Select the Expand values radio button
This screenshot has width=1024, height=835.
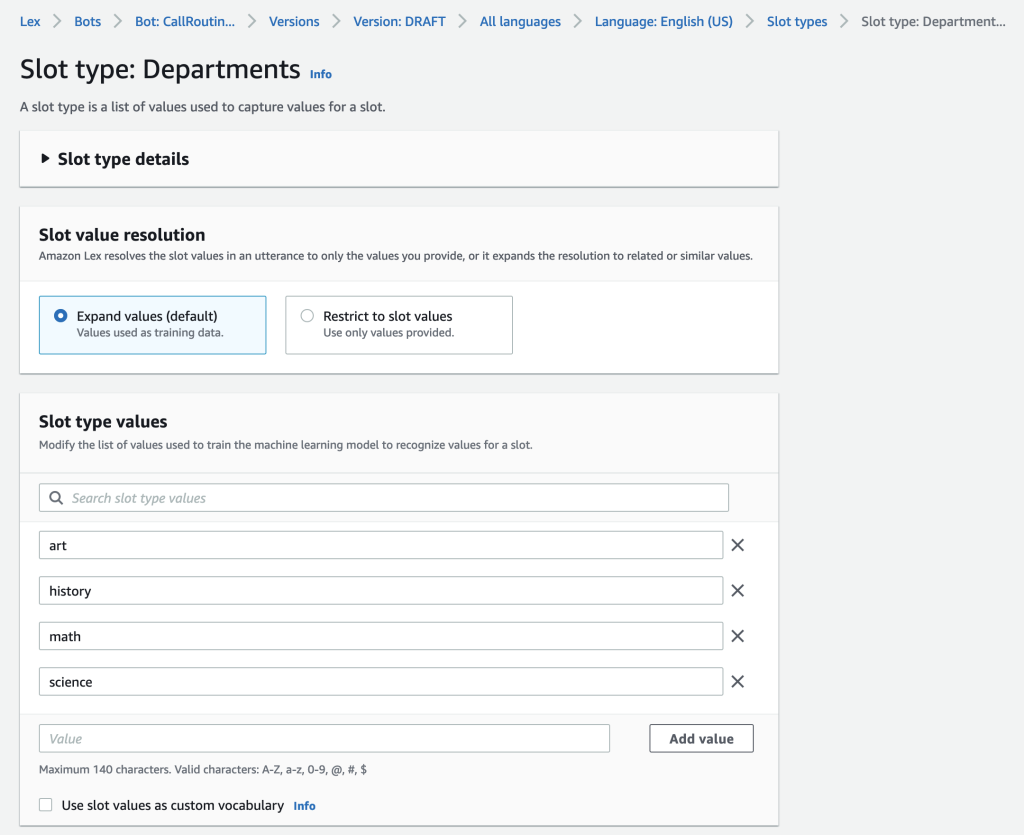pyautogui.click(x=60, y=314)
